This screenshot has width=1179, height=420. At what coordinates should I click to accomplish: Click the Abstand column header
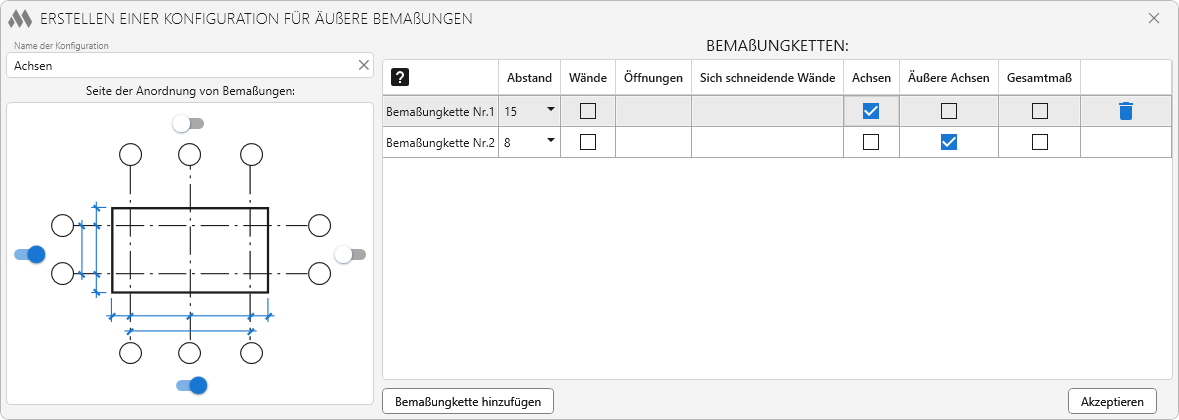(x=529, y=78)
